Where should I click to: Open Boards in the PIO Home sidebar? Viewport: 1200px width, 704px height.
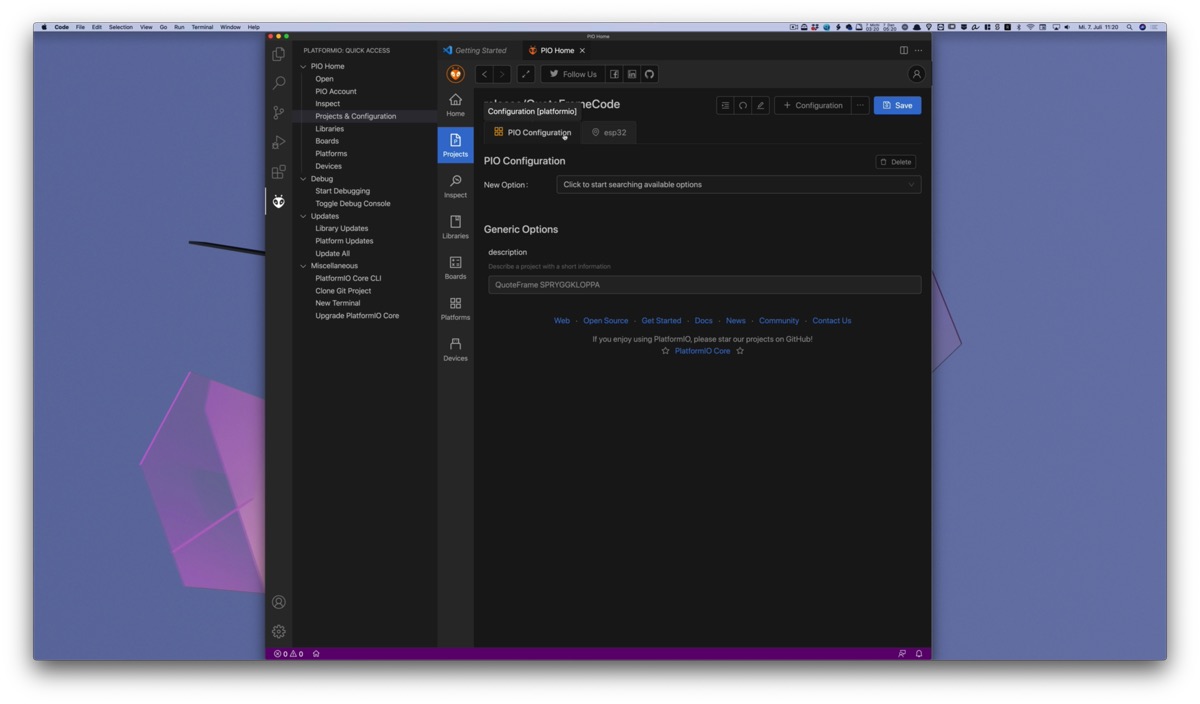455,268
